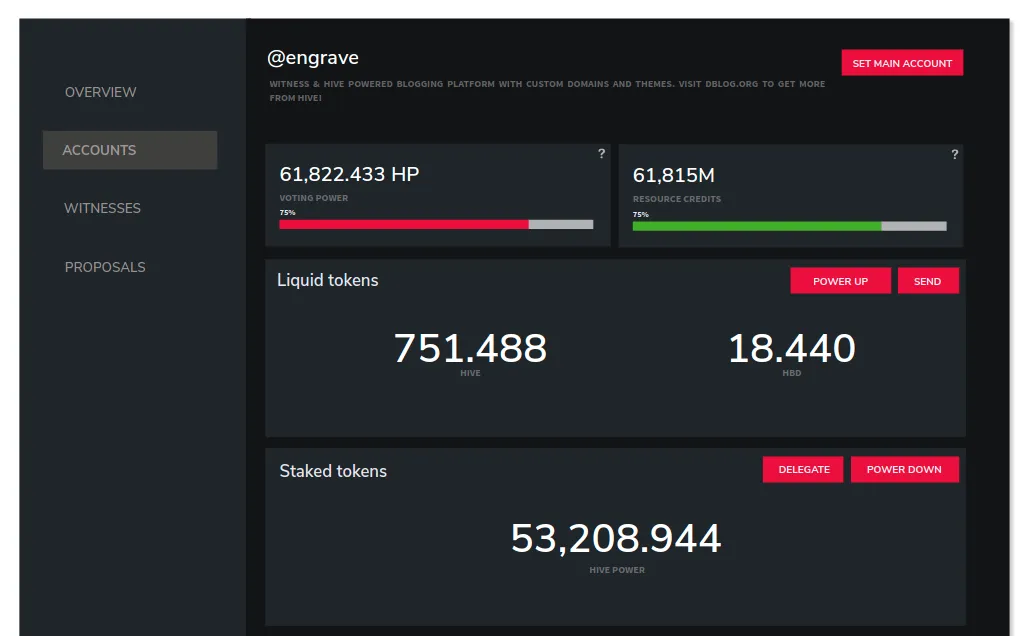Click the account description text under @engrave
1028x636 pixels.
pyautogui.click(x=547, y=90)
